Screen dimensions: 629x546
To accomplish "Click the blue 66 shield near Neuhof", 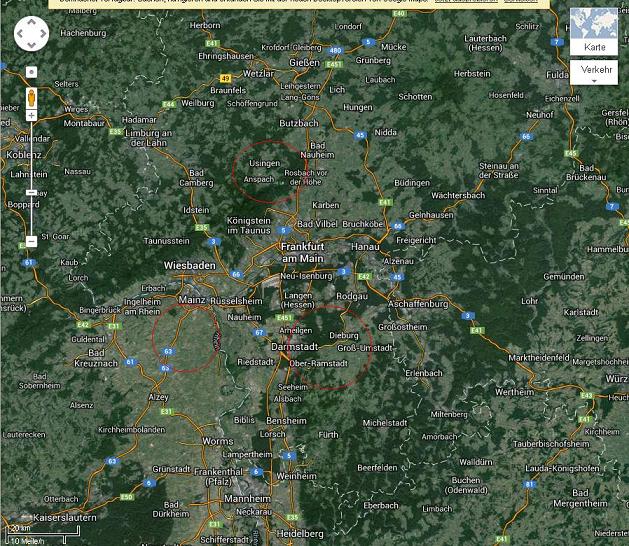I will (526, 136).
